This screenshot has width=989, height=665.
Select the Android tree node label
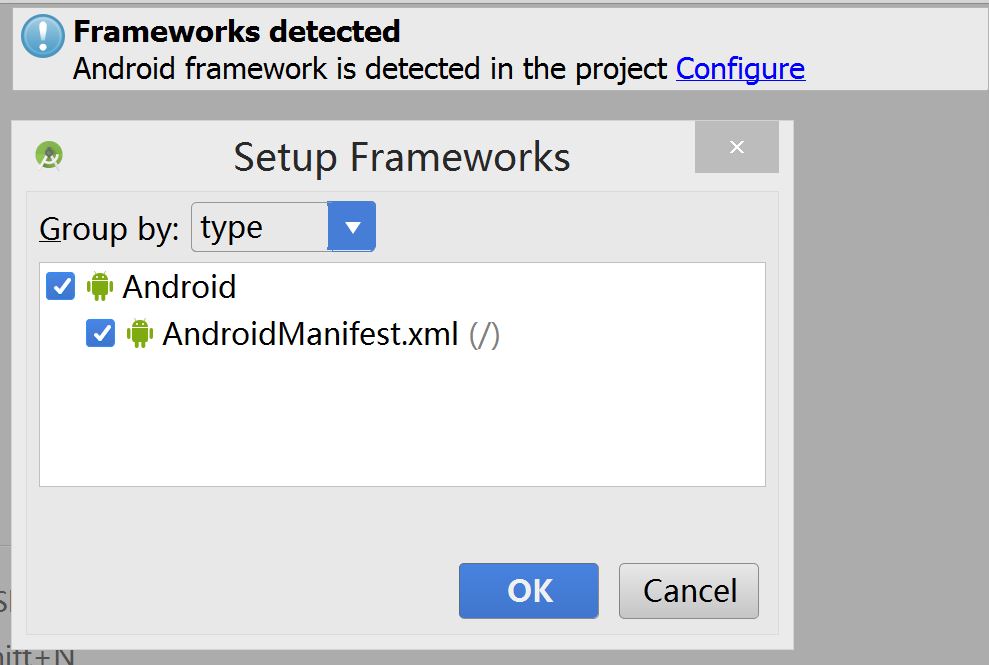click(179, 287)
